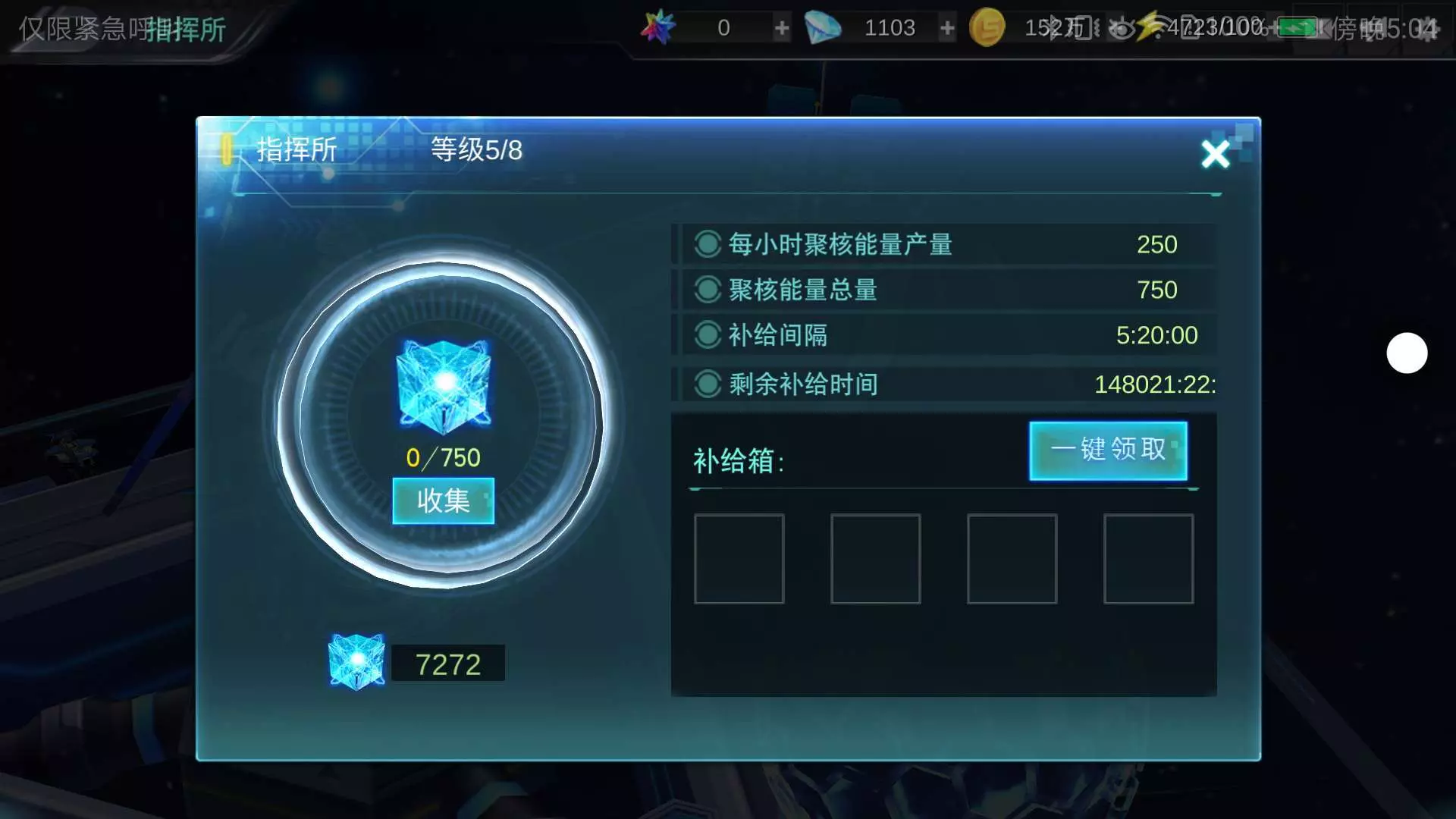Tap the rainbow star currency icon
Image resolution: width=1456 pixels, height=819 pixels.
pyautogui.click(x=657, y=27)
